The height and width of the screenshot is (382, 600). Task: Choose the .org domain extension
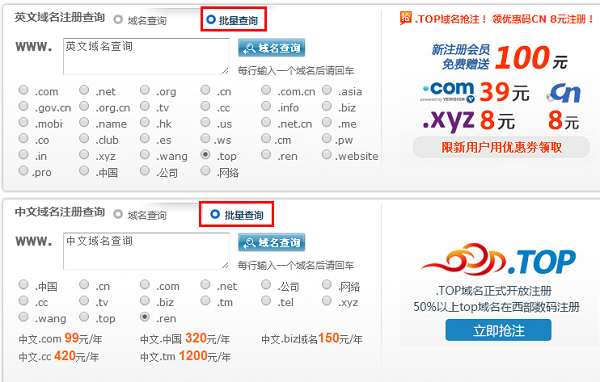(145, 90)
